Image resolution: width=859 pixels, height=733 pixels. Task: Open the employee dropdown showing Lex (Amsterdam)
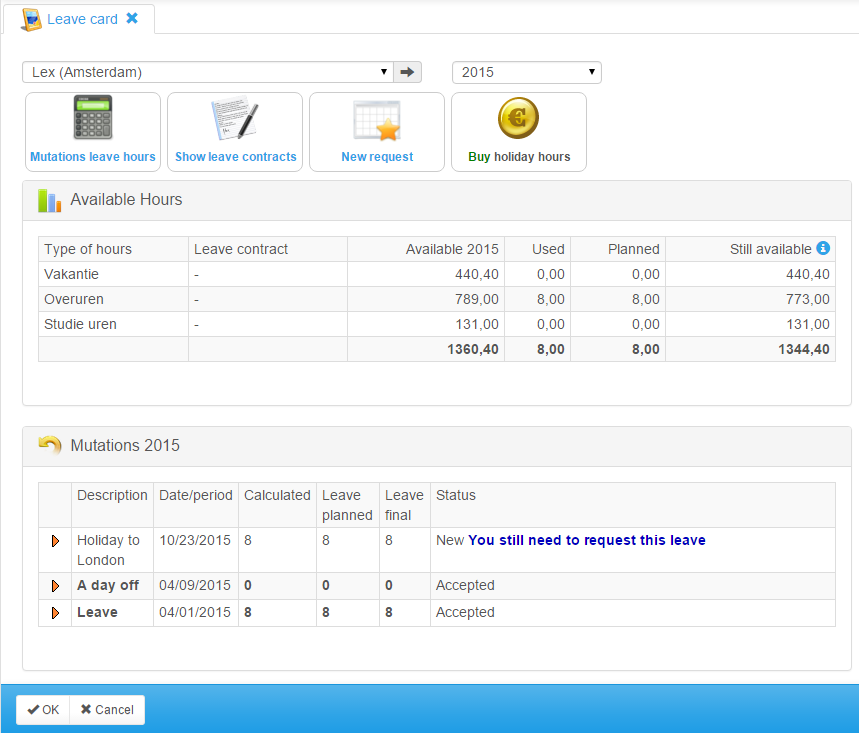coord(205,71)
